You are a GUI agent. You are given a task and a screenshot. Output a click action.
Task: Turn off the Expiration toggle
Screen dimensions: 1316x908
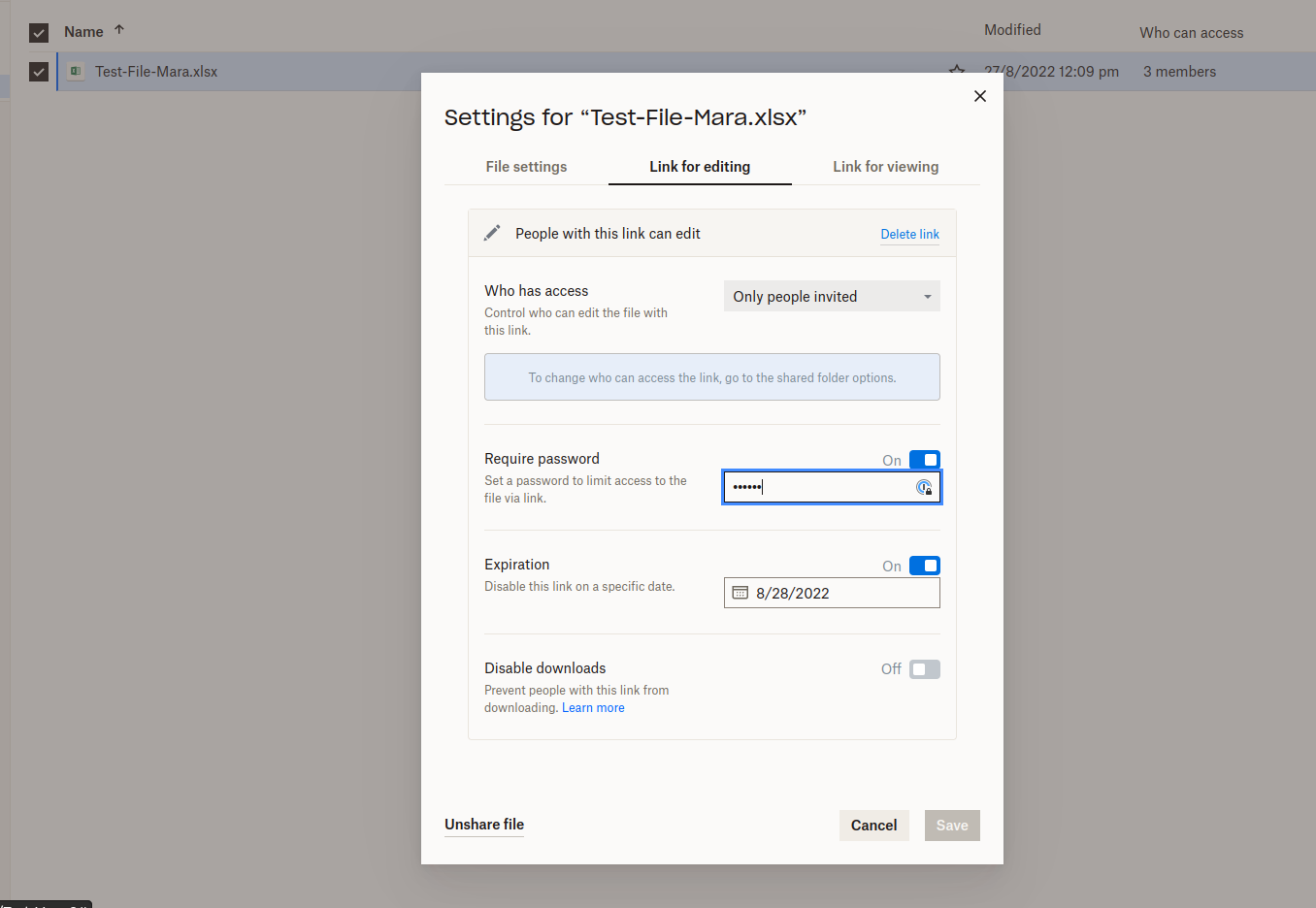click(924, 566)
